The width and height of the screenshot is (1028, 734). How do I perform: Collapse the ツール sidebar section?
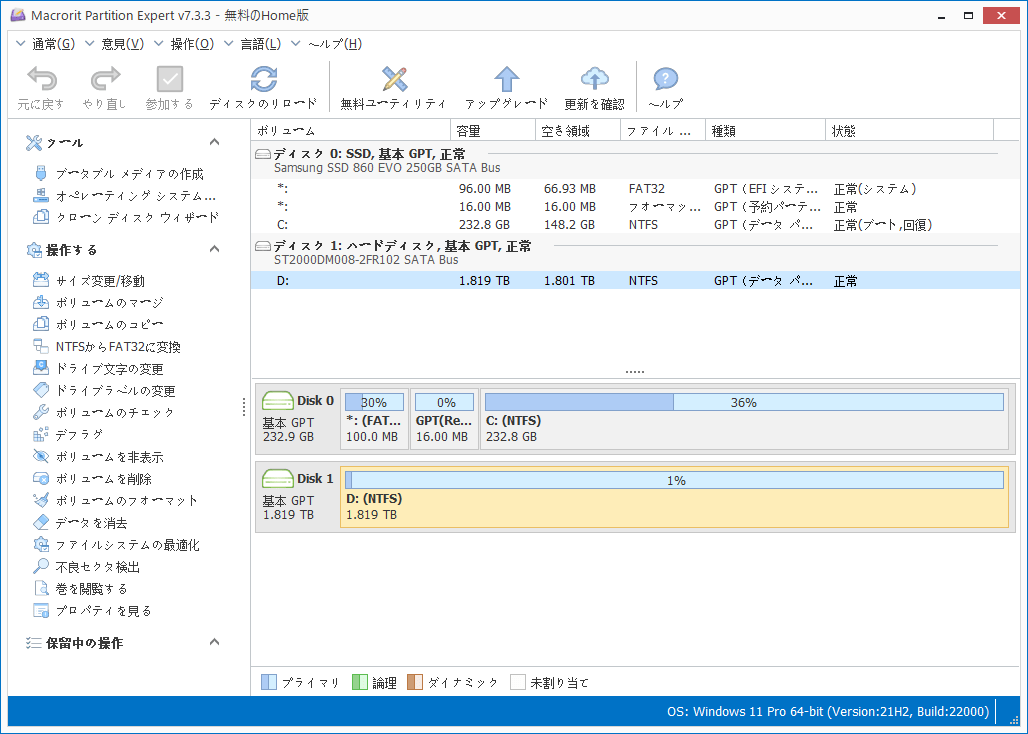[214, 142]
